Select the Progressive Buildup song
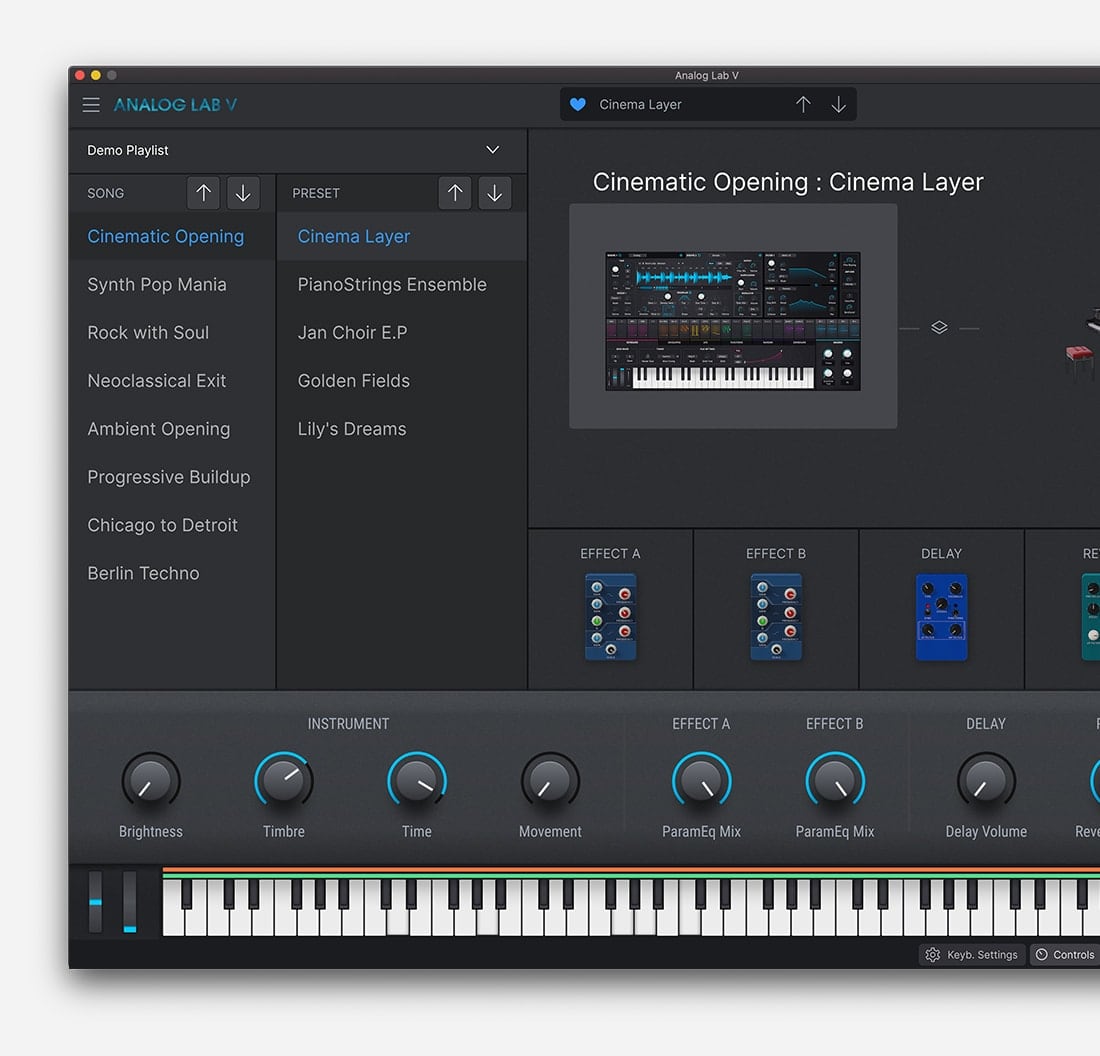This screenshot has width=1100, height=1056. tap(172, 477)
